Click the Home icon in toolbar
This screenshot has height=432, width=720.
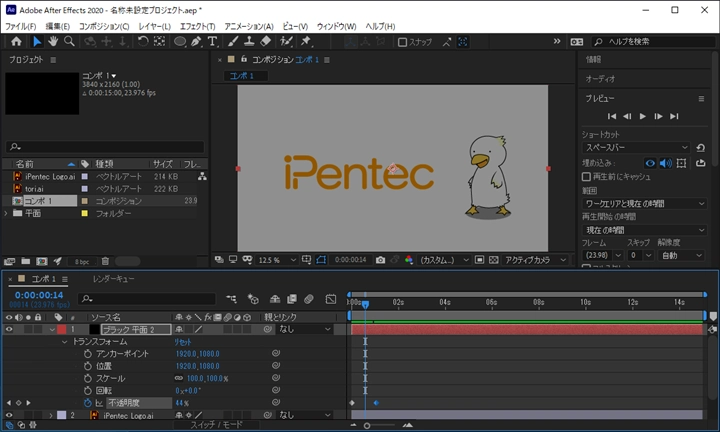[x=16, y=42]
